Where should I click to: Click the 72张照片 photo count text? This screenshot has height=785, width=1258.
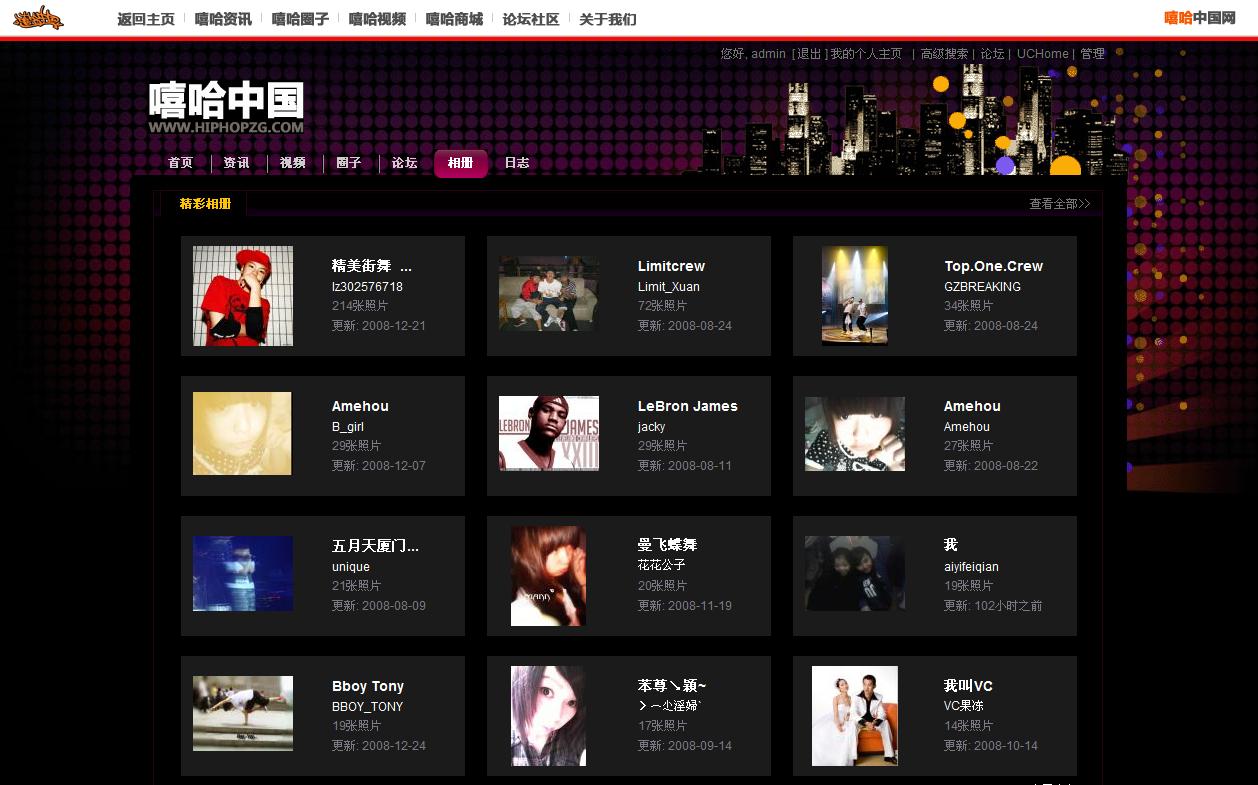[x=663, y=306]
